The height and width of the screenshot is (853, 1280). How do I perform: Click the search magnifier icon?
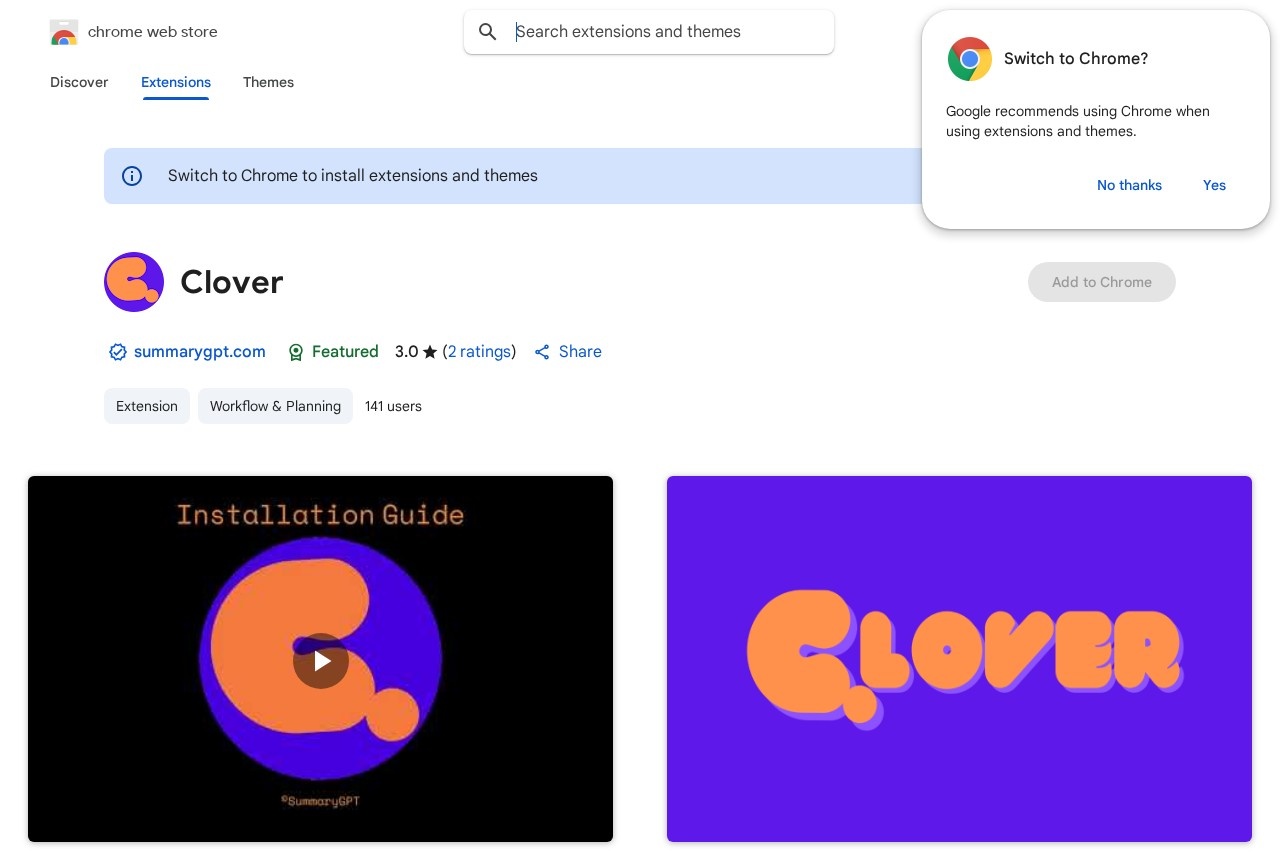tap(488, 32)
